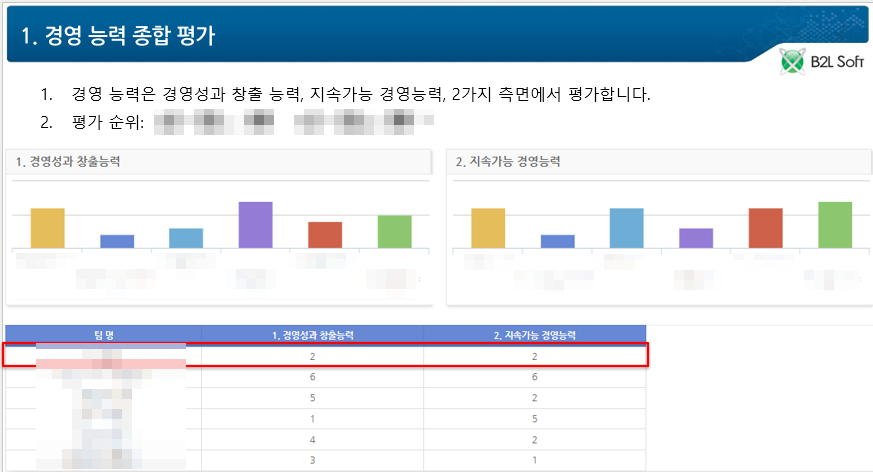The image size is (873, 472).
Task: Click the light blue bar in 지속가능 경영능력 chart
Action: click(x=626, y=228)
